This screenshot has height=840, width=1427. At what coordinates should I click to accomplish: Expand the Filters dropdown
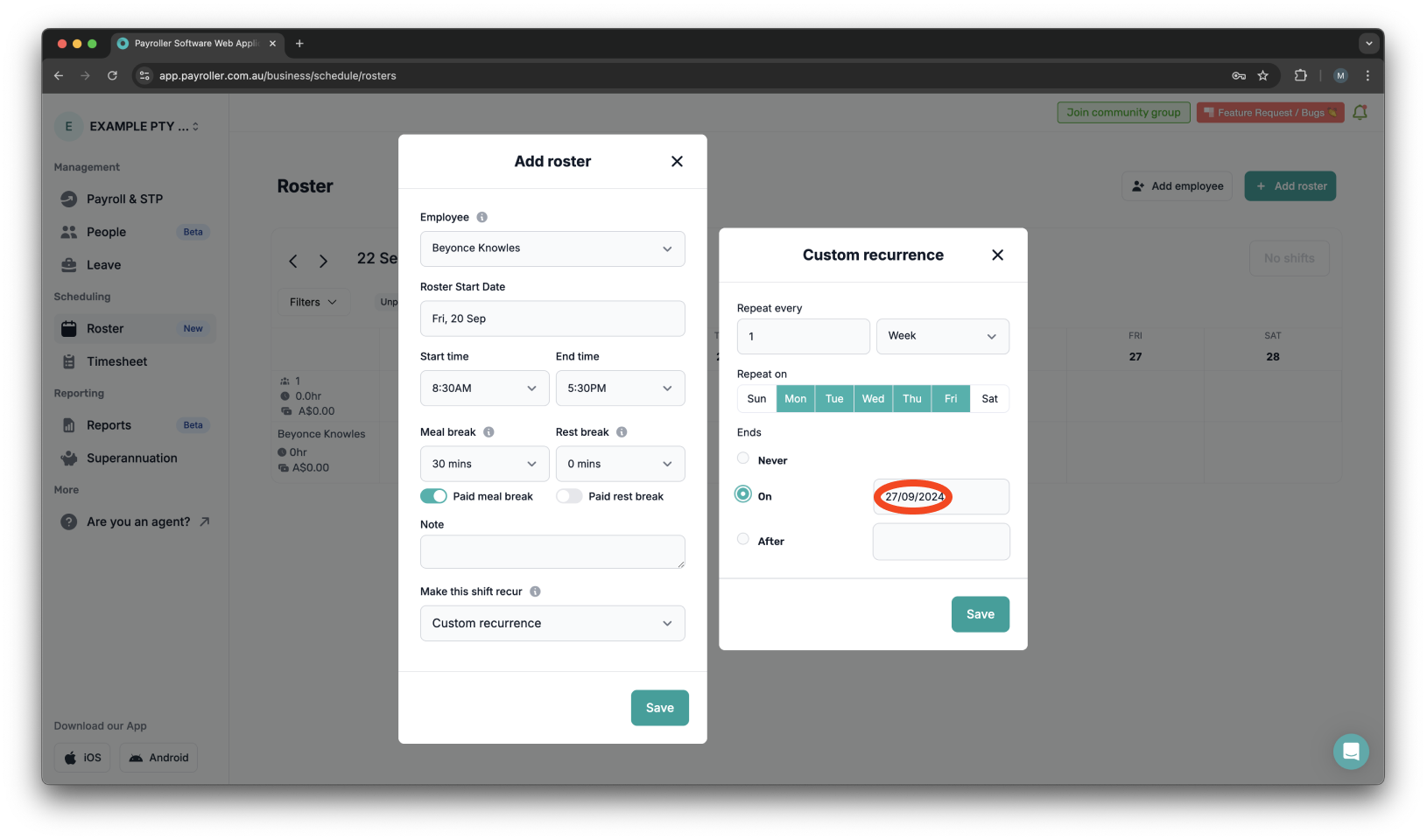[313, 302]
